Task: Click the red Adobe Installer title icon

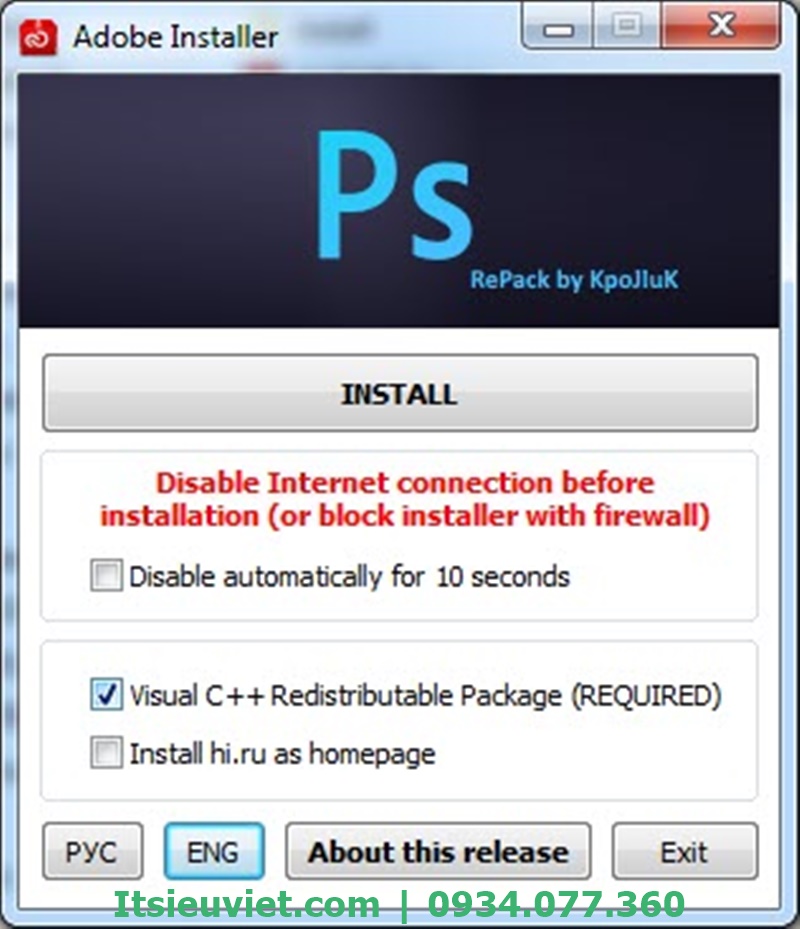Action: [39, 37]
